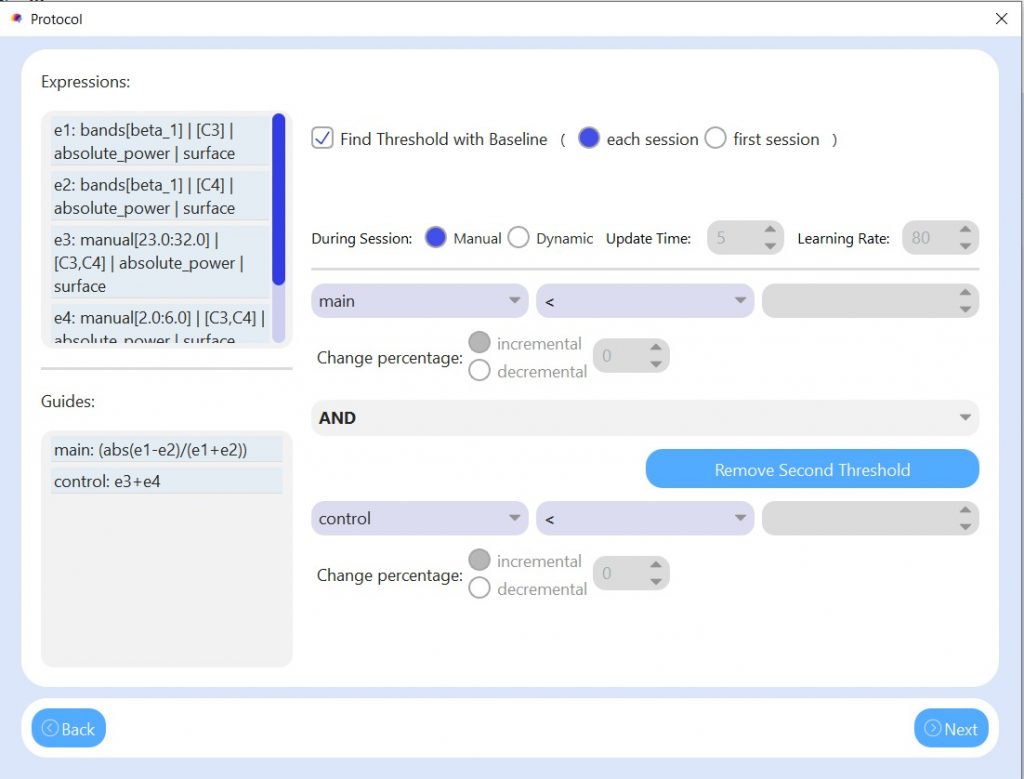Screen dimensions: 1024x779
Task: Uncheck Find Threshold with Baseline checkbox
Action: coord(322,139)
